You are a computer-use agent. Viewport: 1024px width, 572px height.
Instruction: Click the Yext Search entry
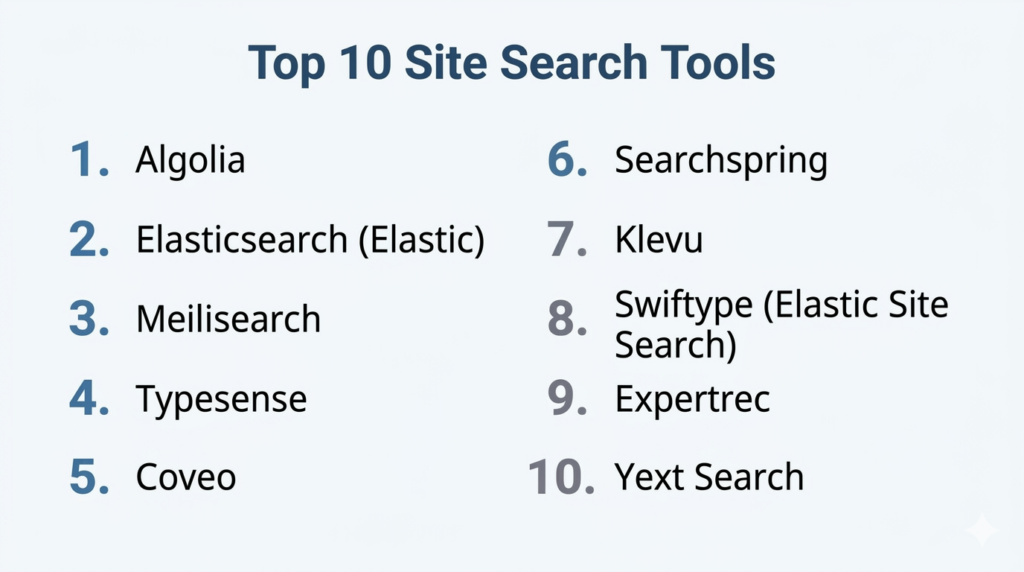[x=709, y=477]
